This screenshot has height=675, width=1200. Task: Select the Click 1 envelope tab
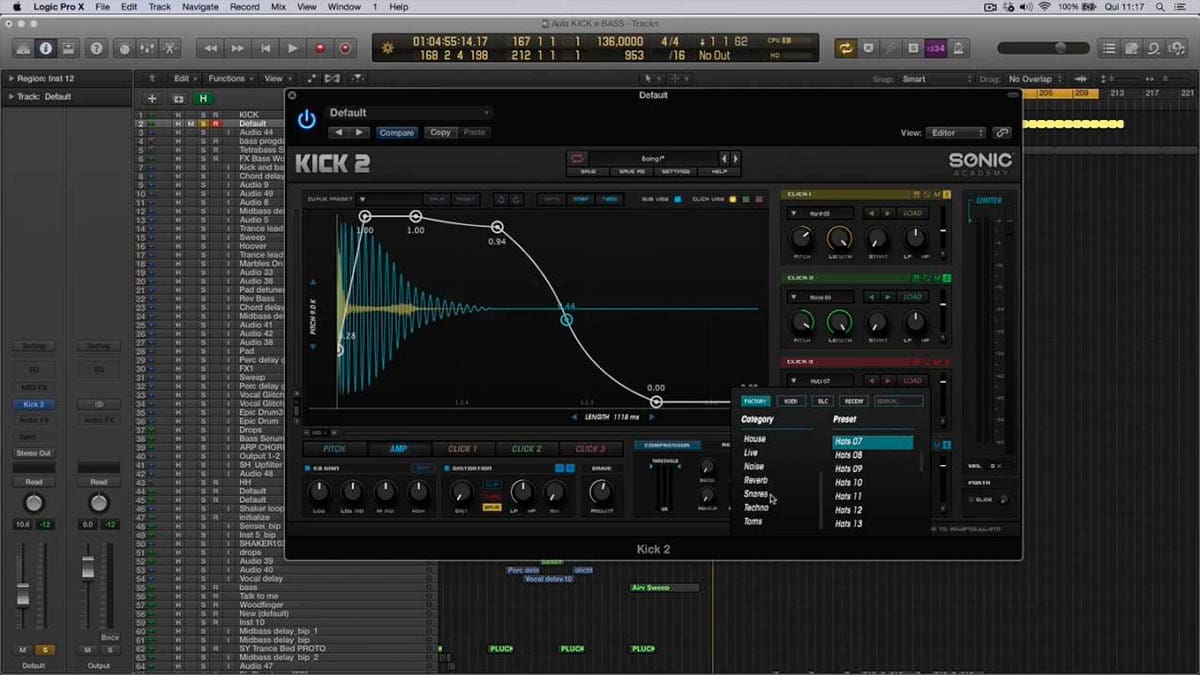coord(462,449)
